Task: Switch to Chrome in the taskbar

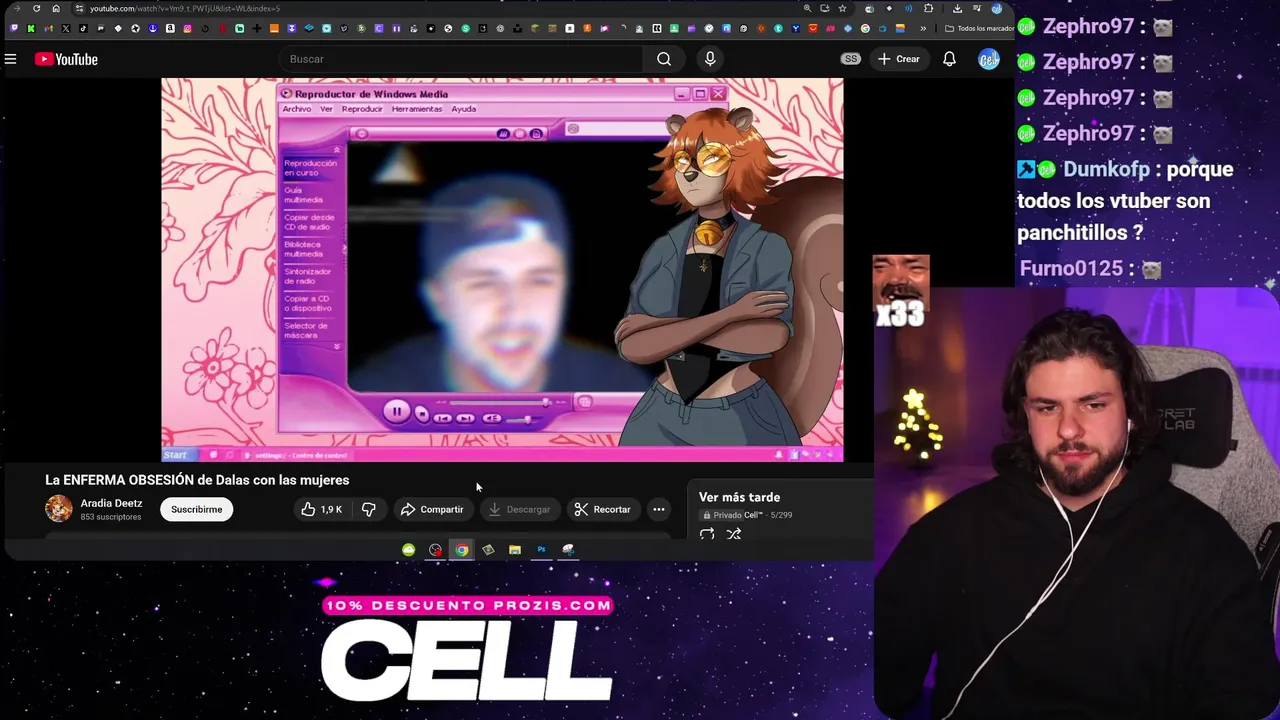Action: (462, 550)
